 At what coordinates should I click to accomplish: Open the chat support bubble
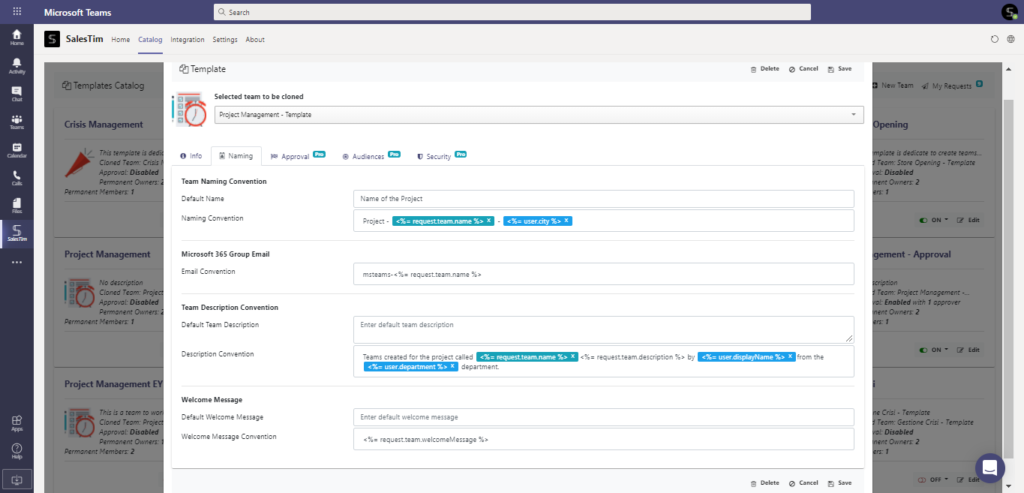(990, 468)
